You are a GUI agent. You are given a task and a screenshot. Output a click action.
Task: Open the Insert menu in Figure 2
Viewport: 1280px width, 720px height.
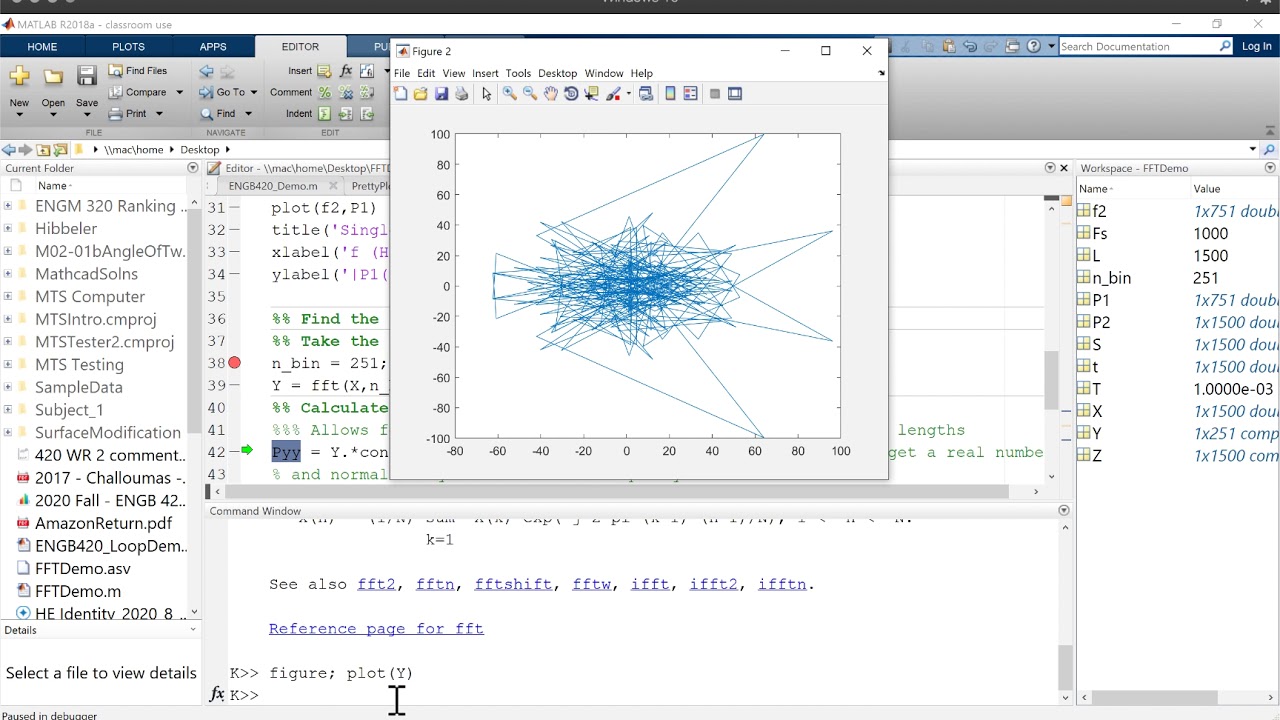[x=485, y=73]
